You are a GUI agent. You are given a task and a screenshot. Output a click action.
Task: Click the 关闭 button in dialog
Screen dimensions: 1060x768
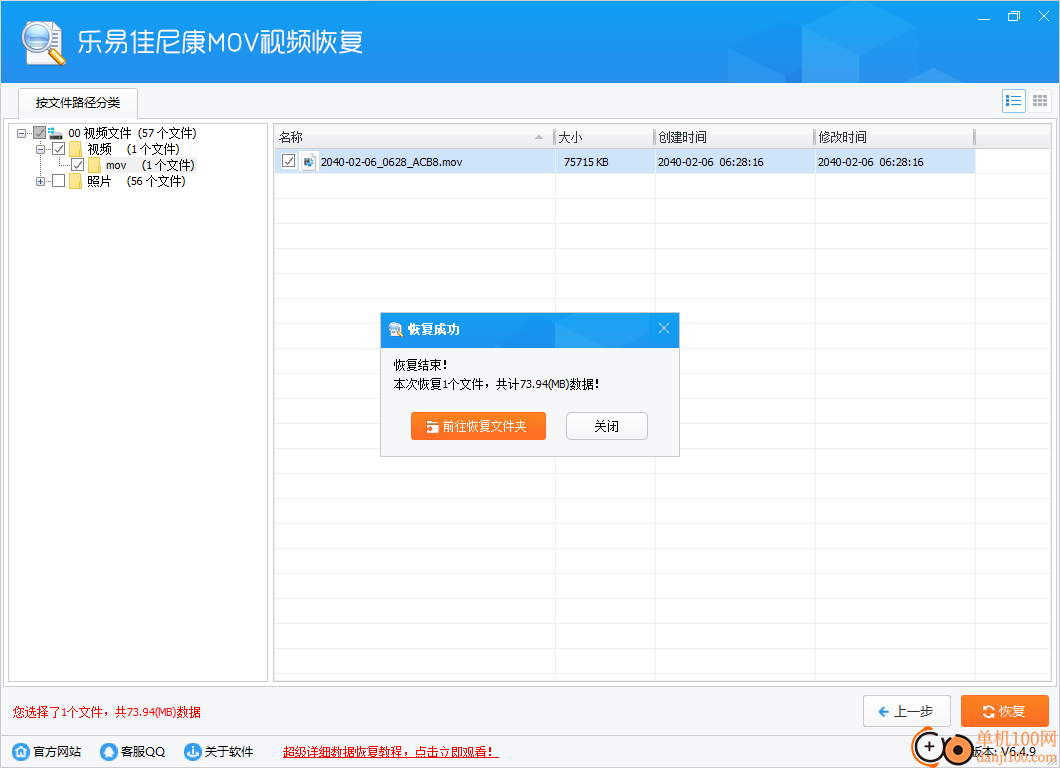click(x=606, y=426)
